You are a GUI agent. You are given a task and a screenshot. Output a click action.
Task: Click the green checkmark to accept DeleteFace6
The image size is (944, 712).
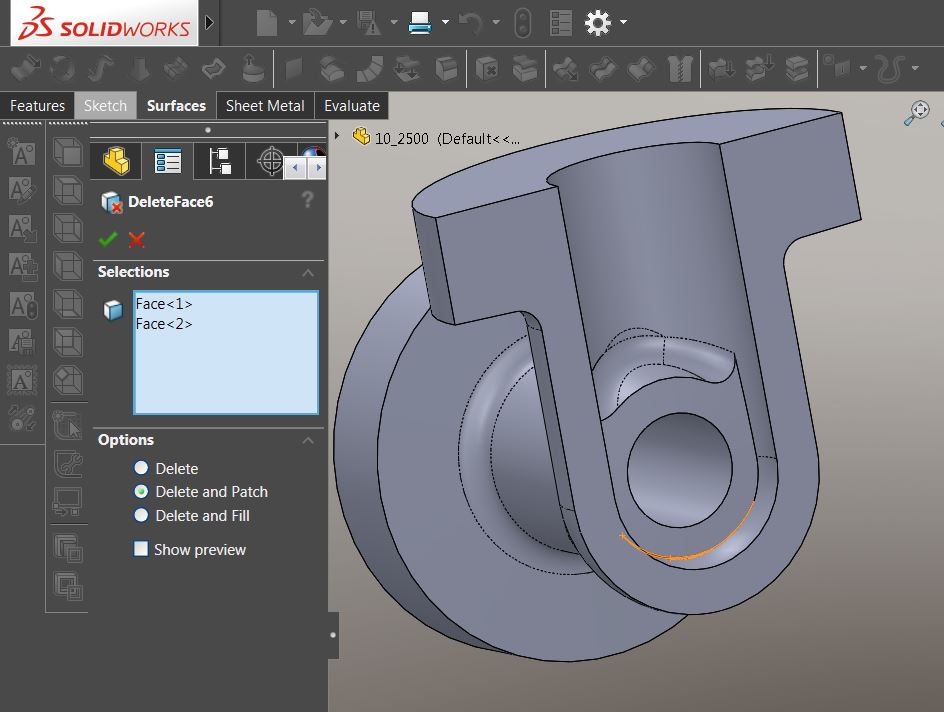coord(108,239)
